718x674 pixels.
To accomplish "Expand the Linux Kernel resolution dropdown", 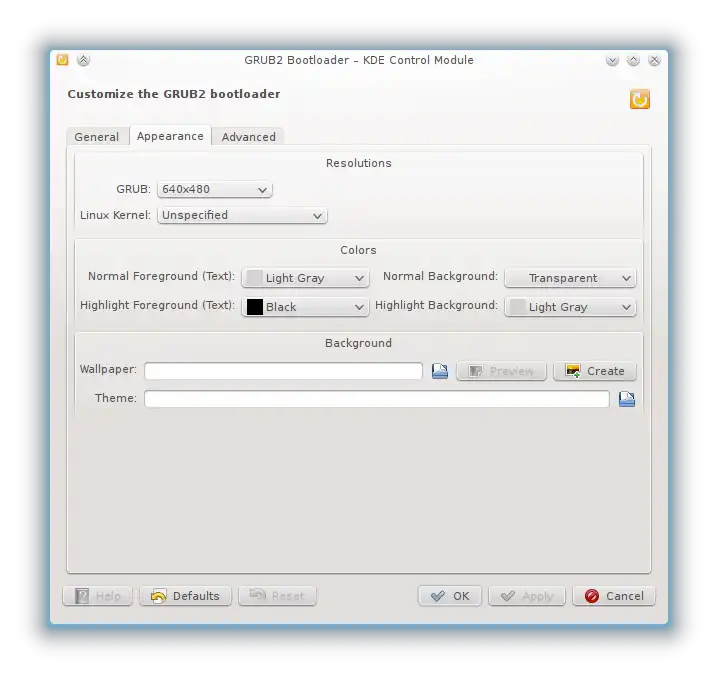I will tap(242, 215).
